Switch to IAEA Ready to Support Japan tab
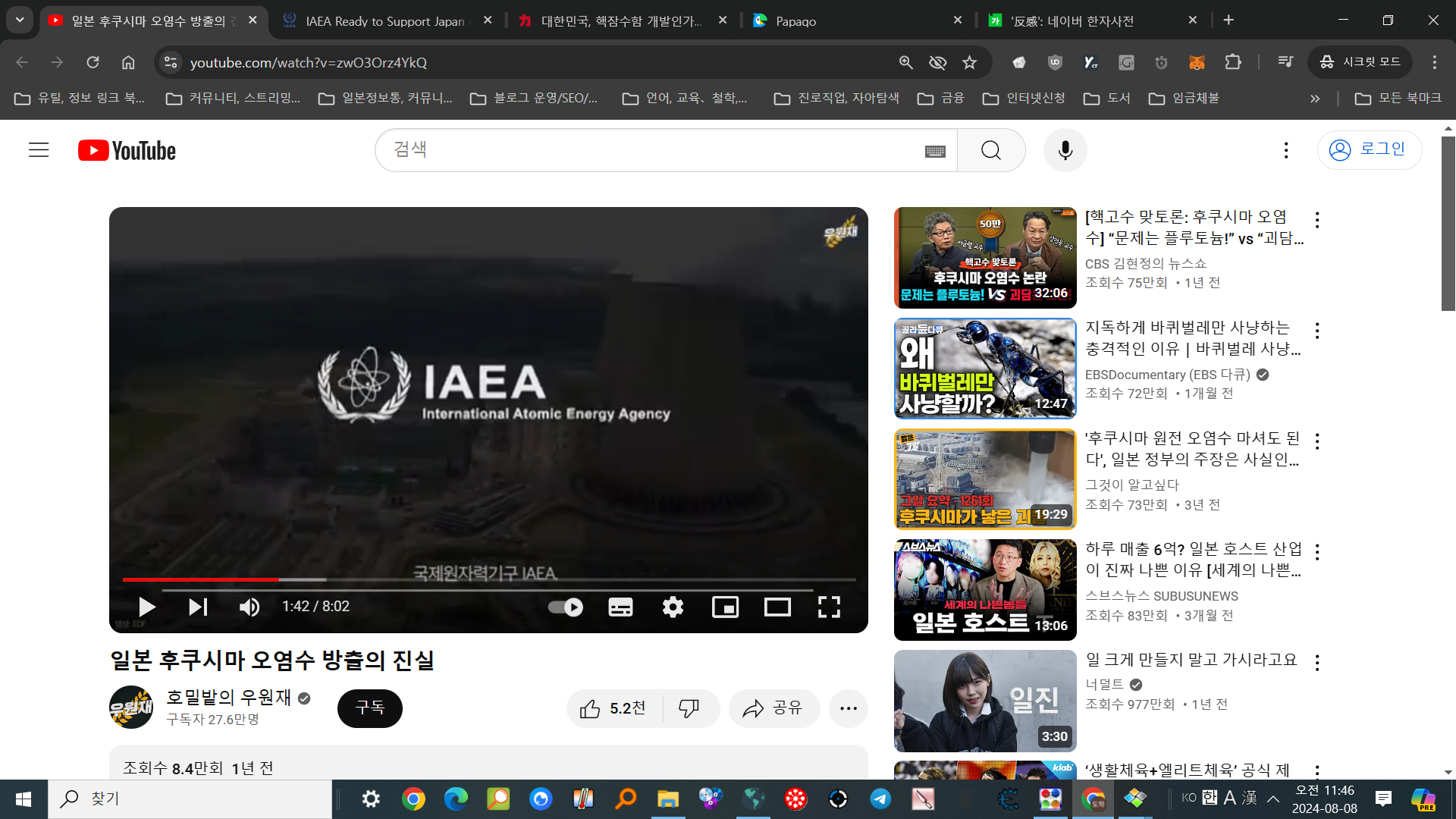1456x819 pixels. point(385,21)
